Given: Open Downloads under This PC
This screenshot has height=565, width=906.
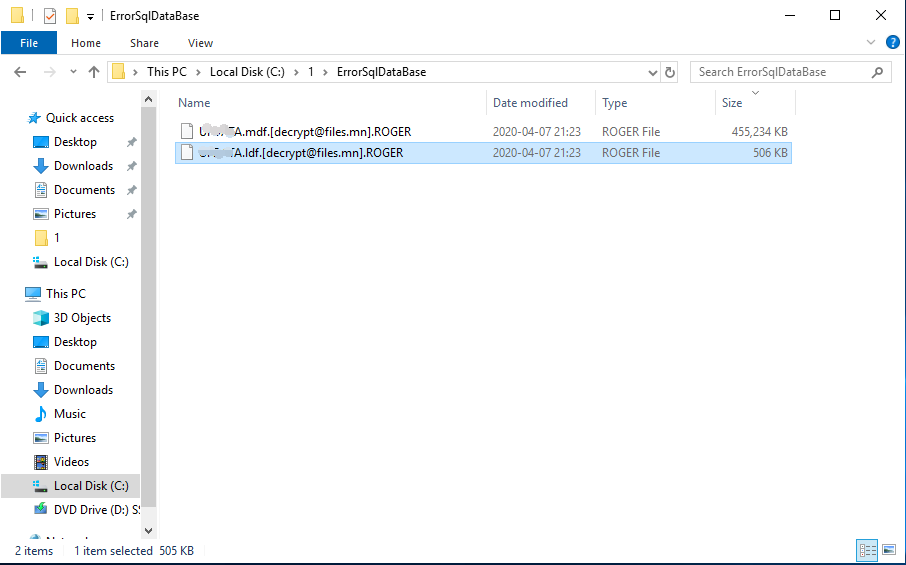Looking at the screenshot, I should pyautogui.click(x=83, y=390).
